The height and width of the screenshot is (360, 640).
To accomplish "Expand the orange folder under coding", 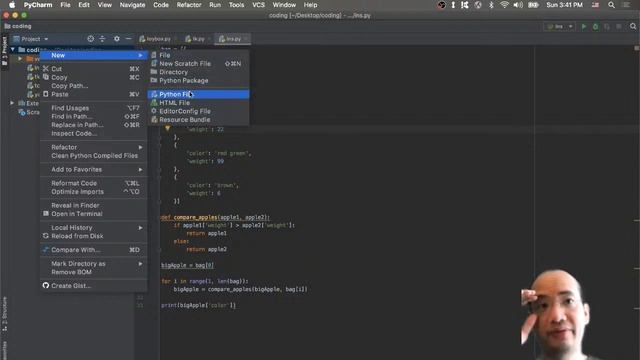I will [20, 59].
